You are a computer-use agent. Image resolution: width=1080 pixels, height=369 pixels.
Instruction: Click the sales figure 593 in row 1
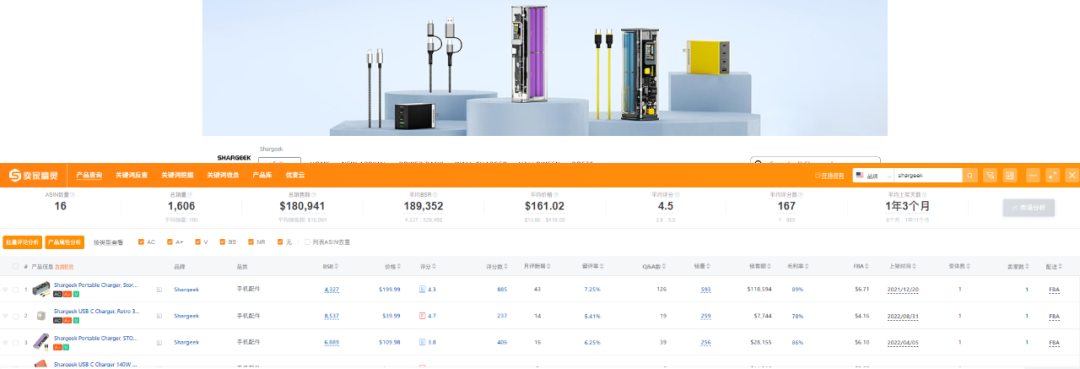coord(705,290)
